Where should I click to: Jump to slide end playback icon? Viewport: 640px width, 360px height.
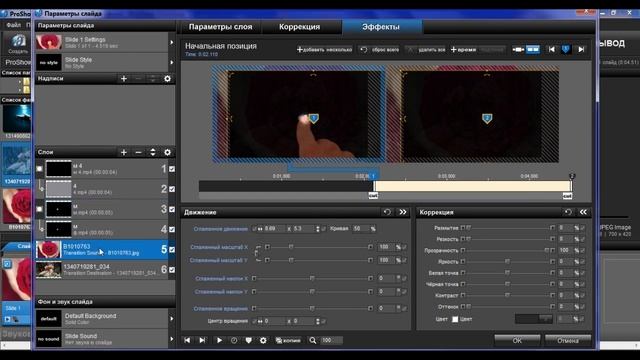pos(202,340)
